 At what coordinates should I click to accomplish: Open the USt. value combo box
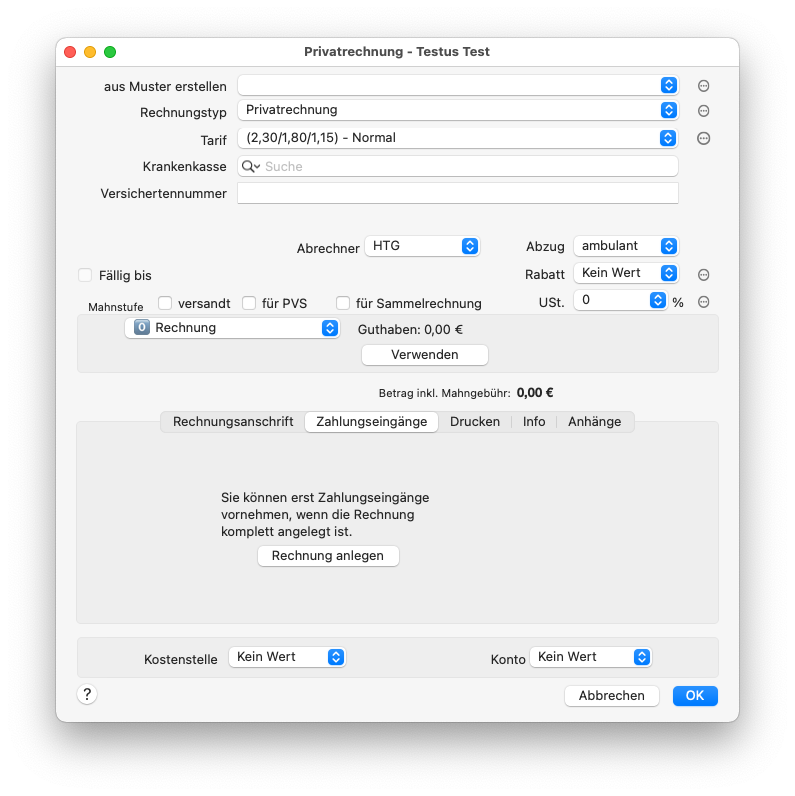click(x=620, y=301)
